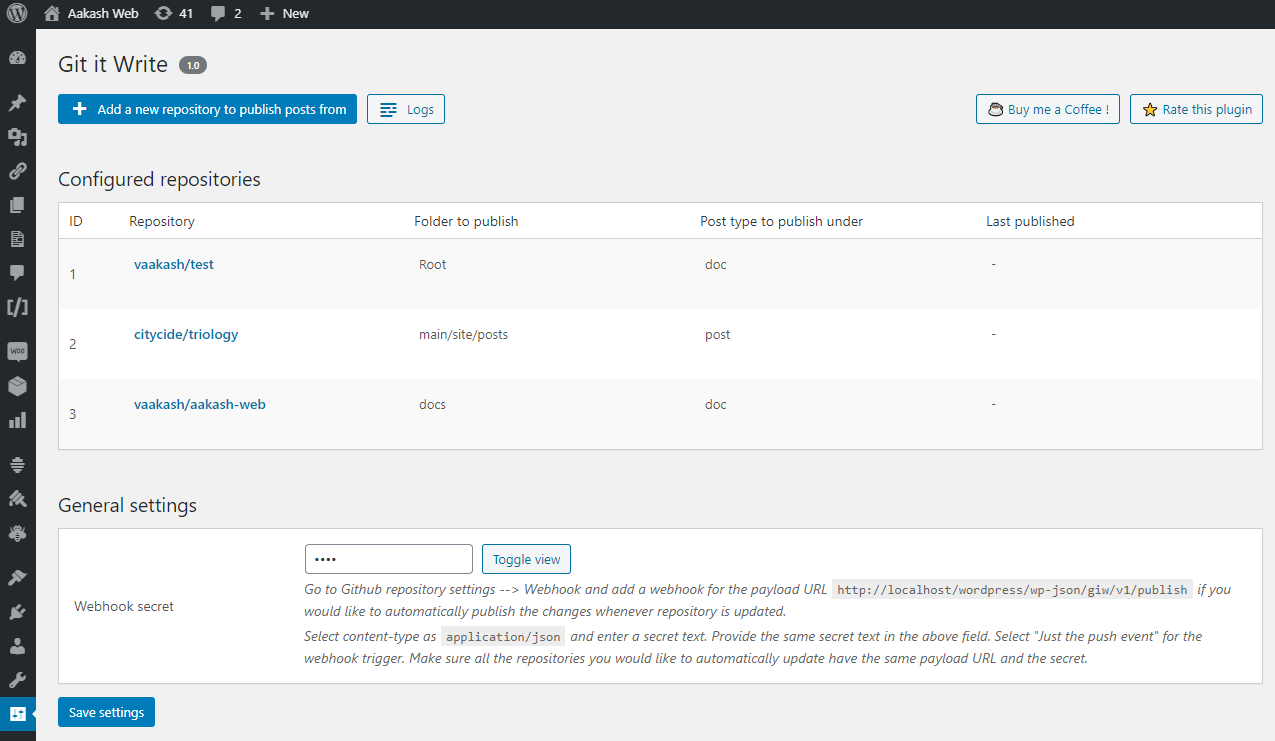1275x741 pixels.
Task: Open vaakash/aakash-web repository link
Action: 200,405
